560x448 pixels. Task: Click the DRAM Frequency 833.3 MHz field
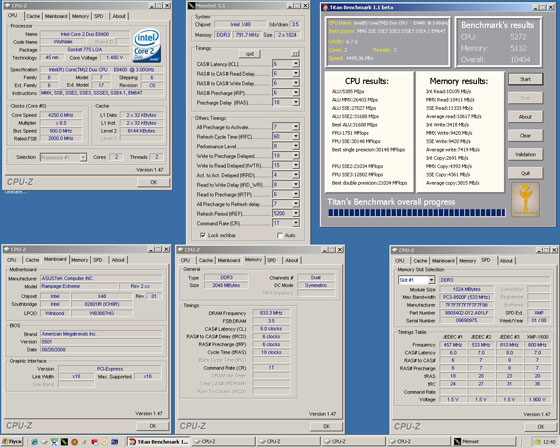[271, 313]
